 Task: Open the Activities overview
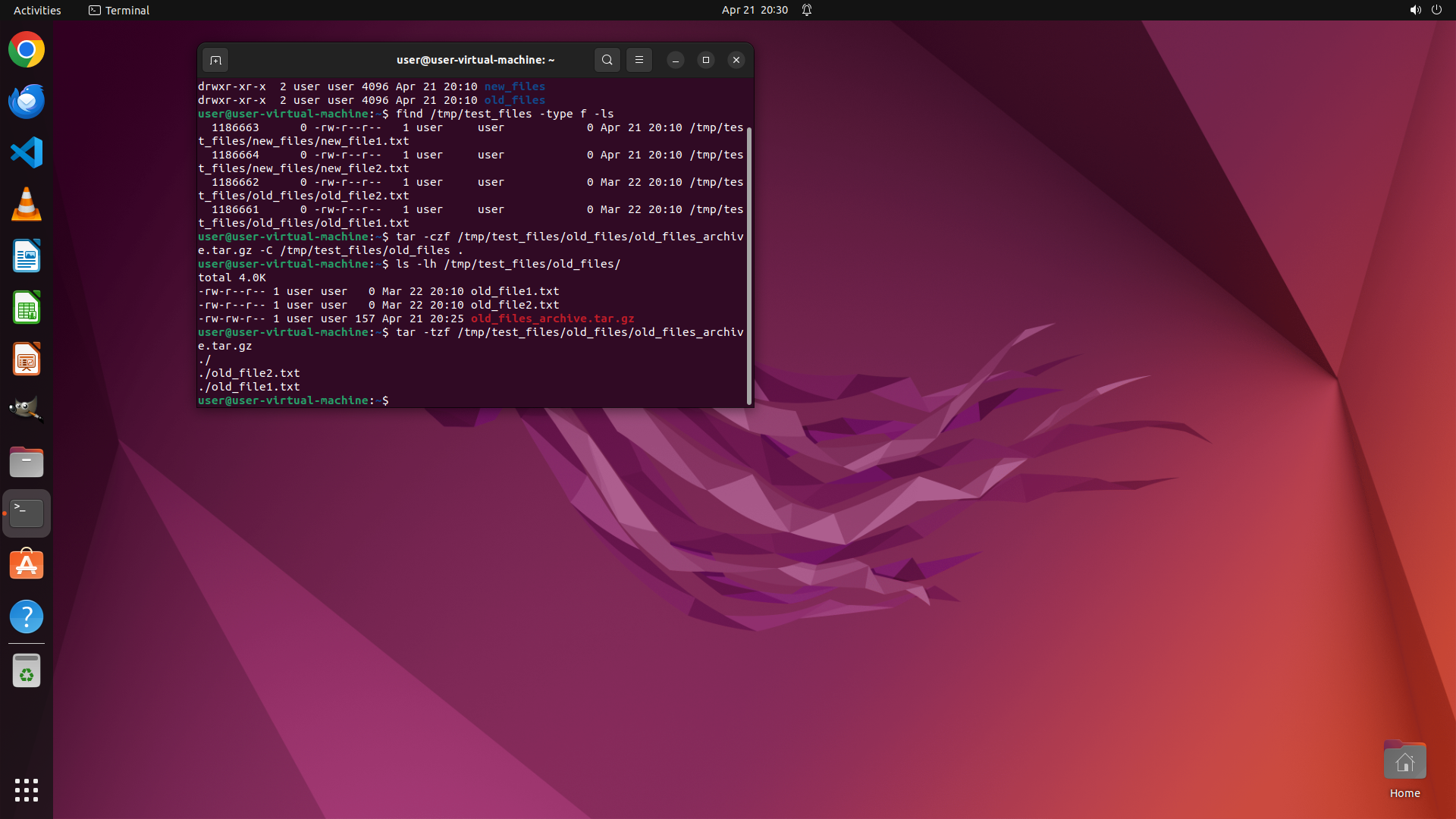click(x=37, y=10)
